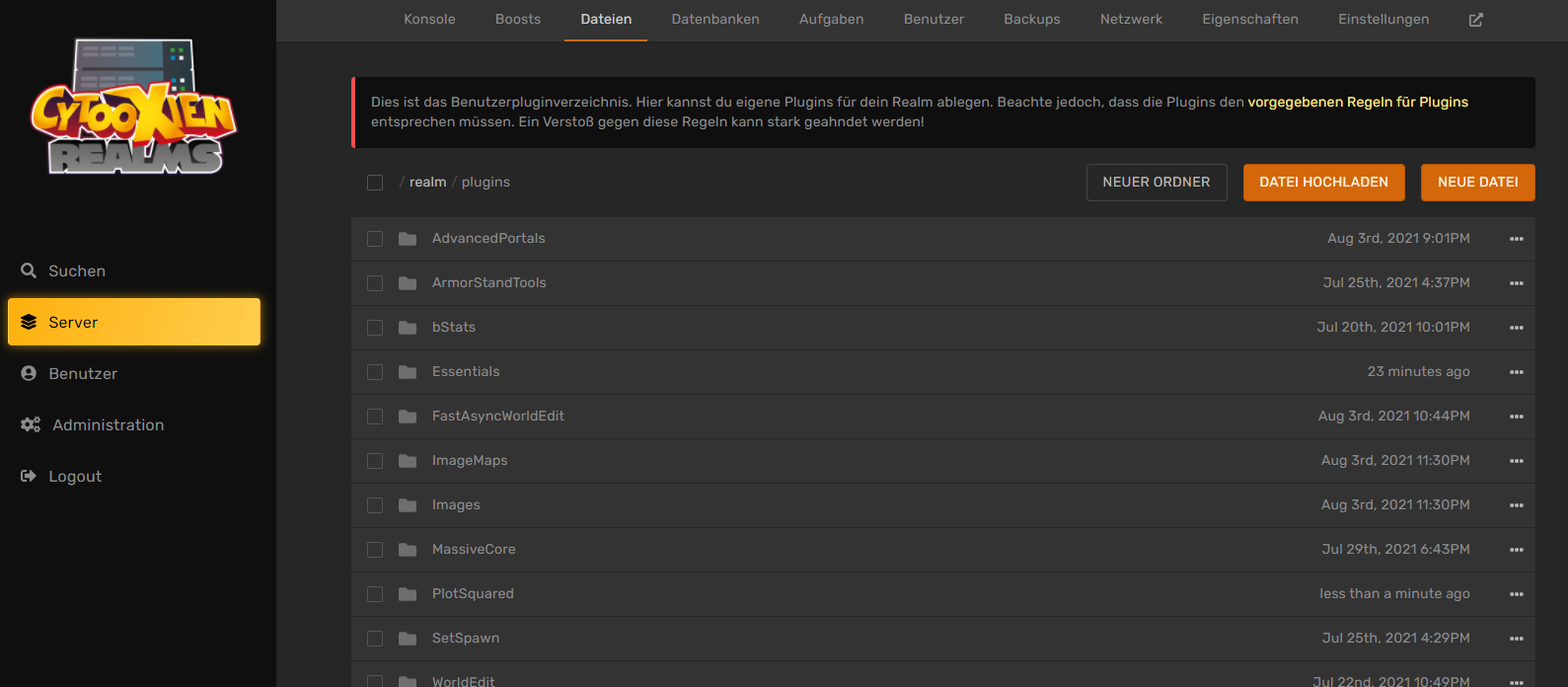Click the folder icon for PlotSquared
1568x687 pixels.
408,594
